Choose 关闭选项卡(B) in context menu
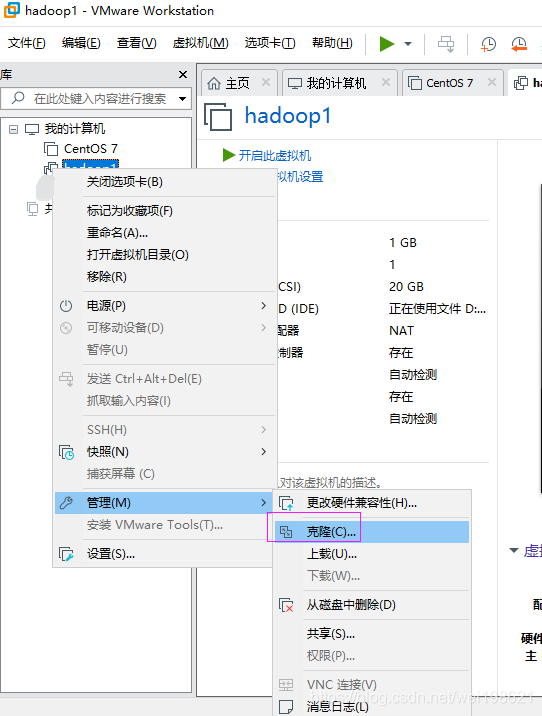The width and height of the screenshot is (542, 716). point(165,182)
